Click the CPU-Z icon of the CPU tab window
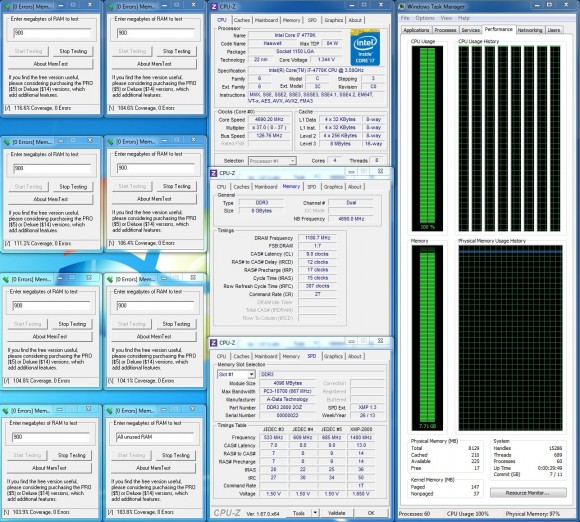 pos(214,6)
